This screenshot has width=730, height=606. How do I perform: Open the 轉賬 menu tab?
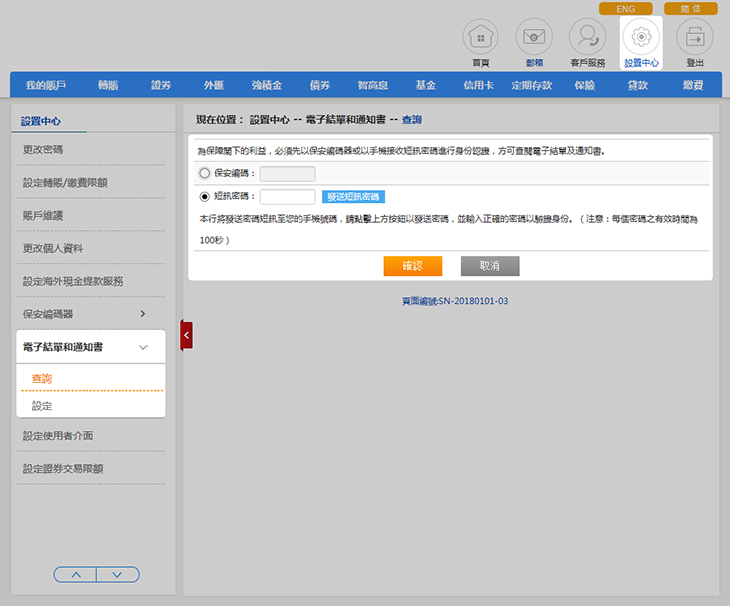(108, 86)
